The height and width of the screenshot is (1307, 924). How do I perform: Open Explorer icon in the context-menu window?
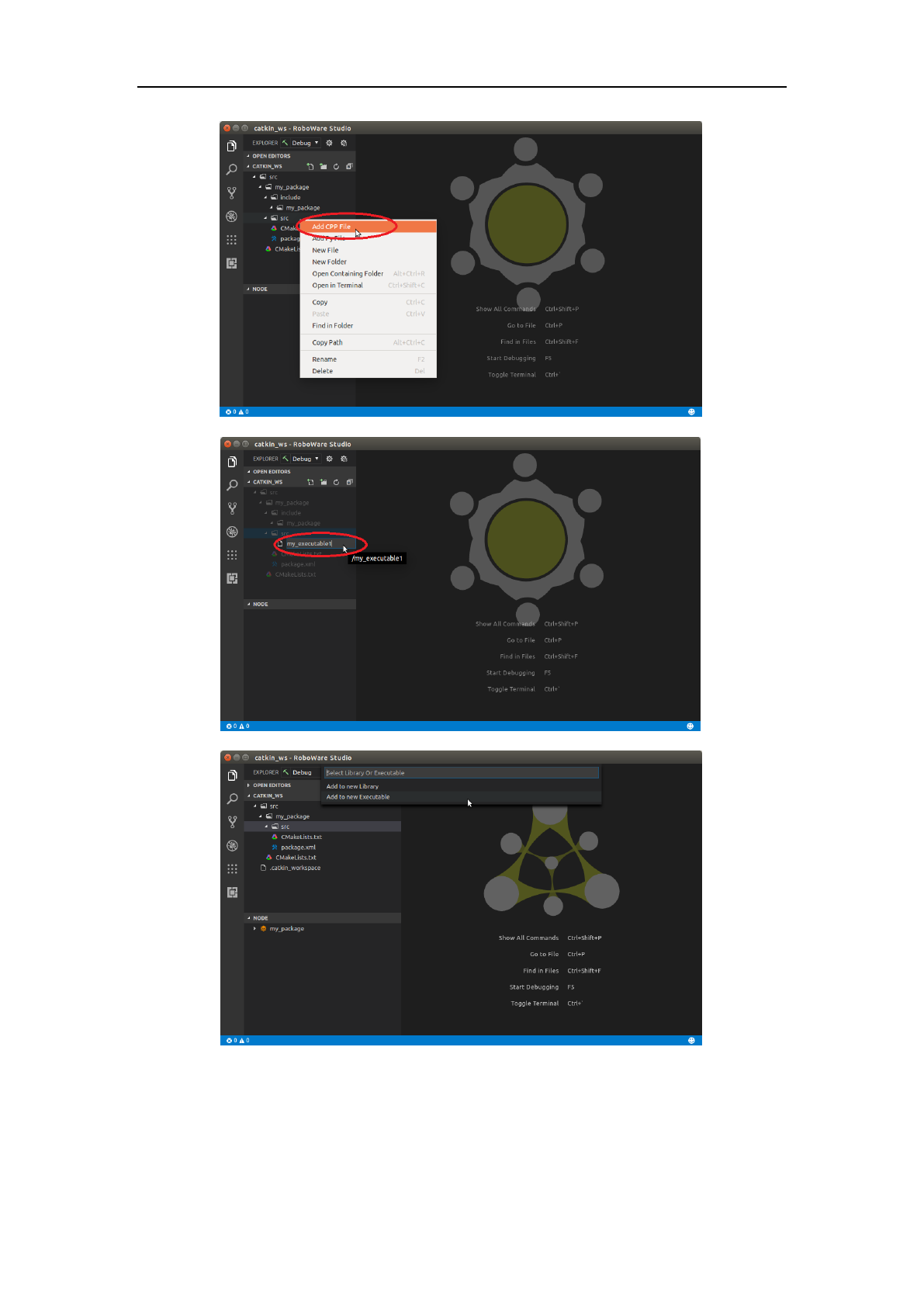(231, 146)
